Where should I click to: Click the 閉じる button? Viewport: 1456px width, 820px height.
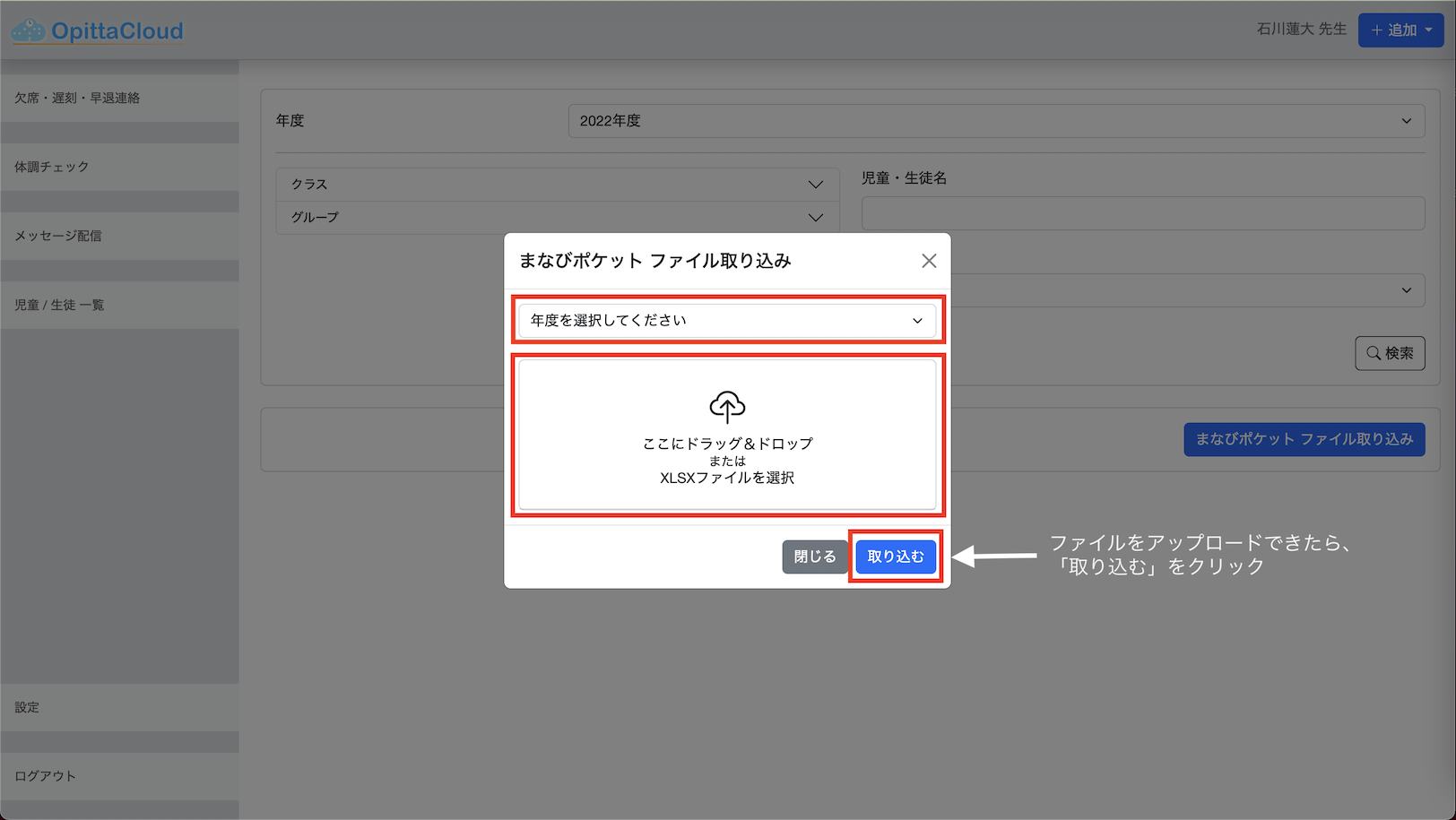[x=814, y=557]
